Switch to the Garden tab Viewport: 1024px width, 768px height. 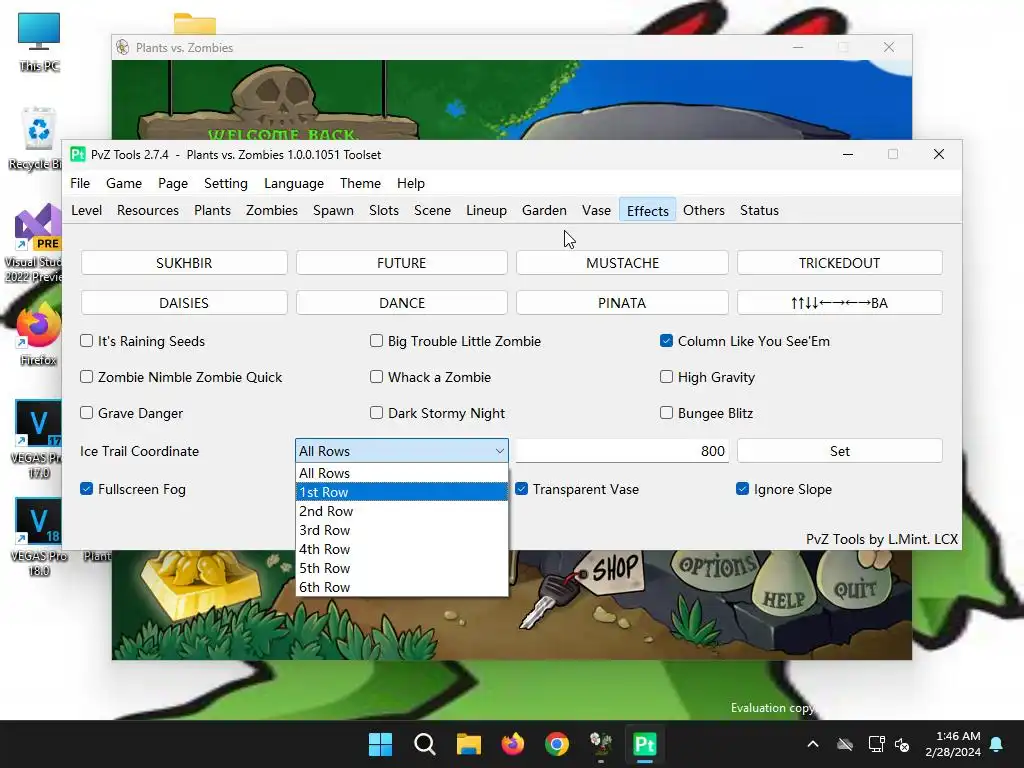(x=544, y=210)
